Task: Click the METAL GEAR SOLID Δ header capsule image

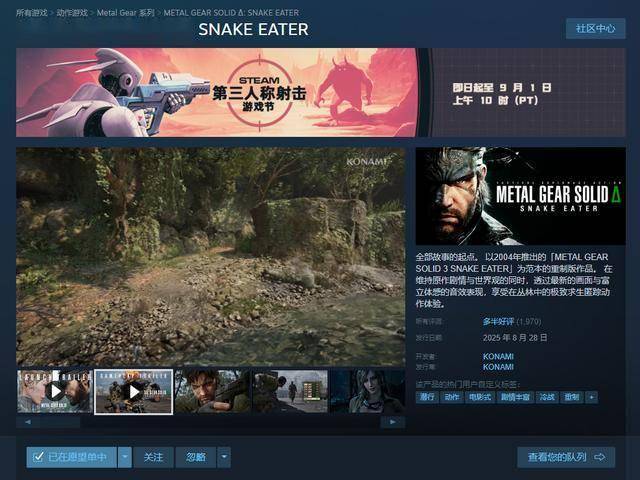Action: coord(520,196)
